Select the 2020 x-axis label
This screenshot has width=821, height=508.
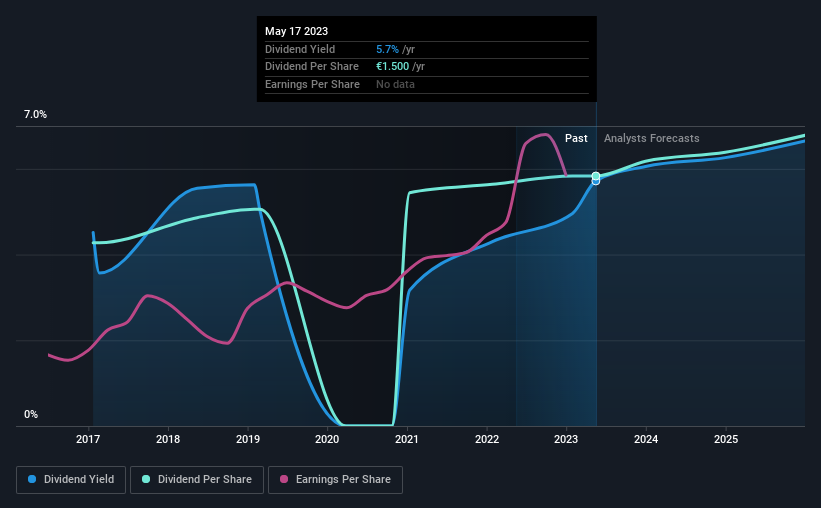327,439
